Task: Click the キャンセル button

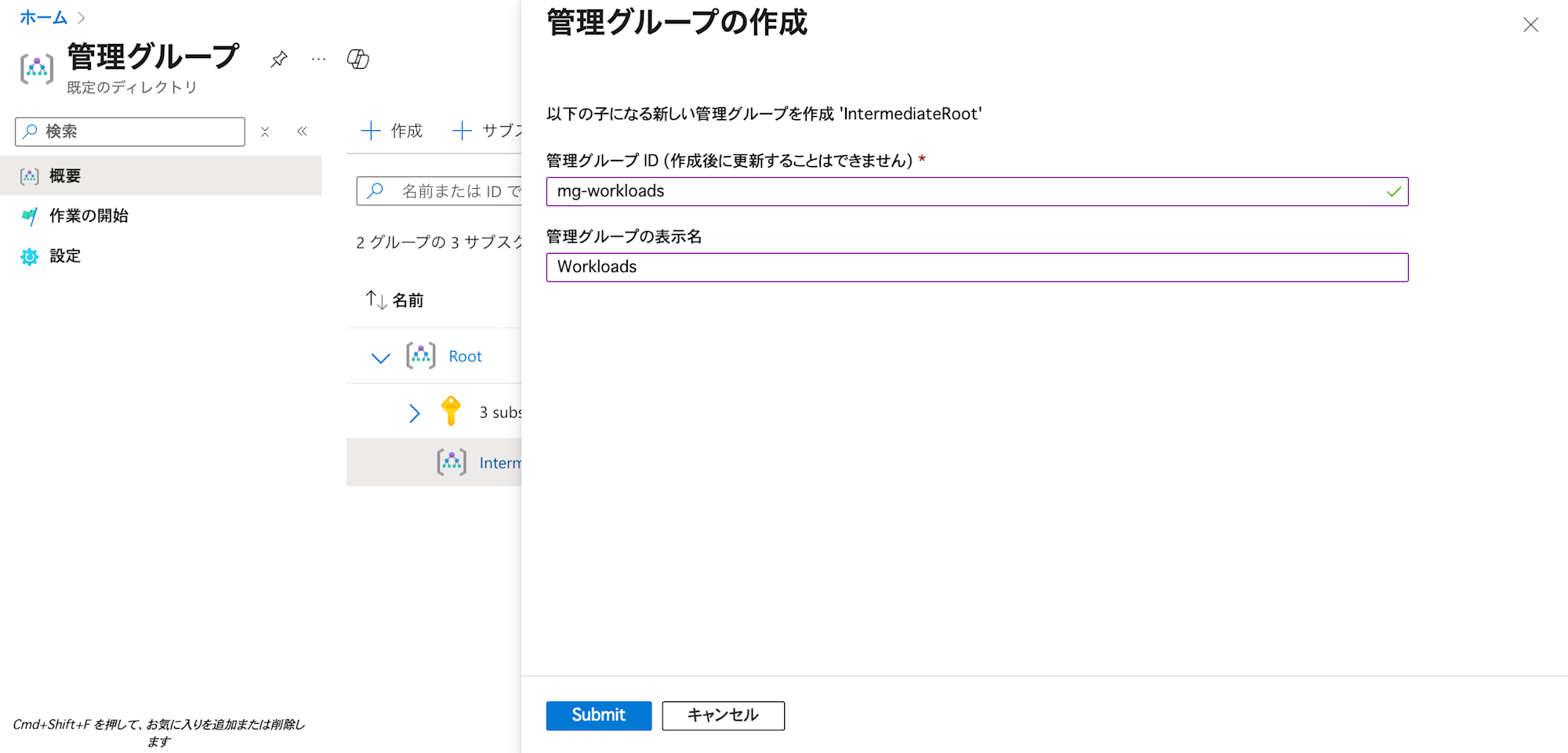Action: point(723,715)
